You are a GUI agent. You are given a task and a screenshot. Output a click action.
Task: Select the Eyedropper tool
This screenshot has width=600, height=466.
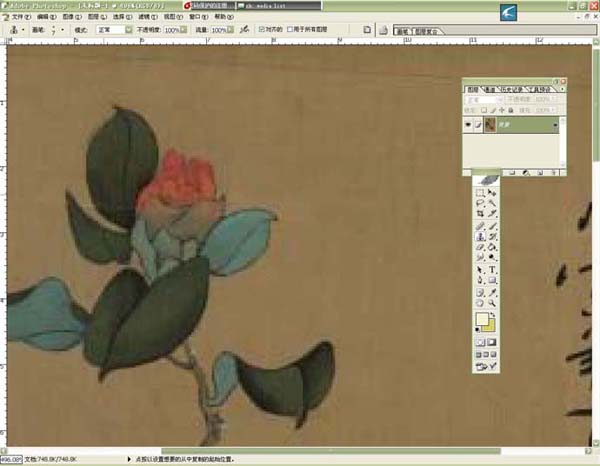pos(492,293)
